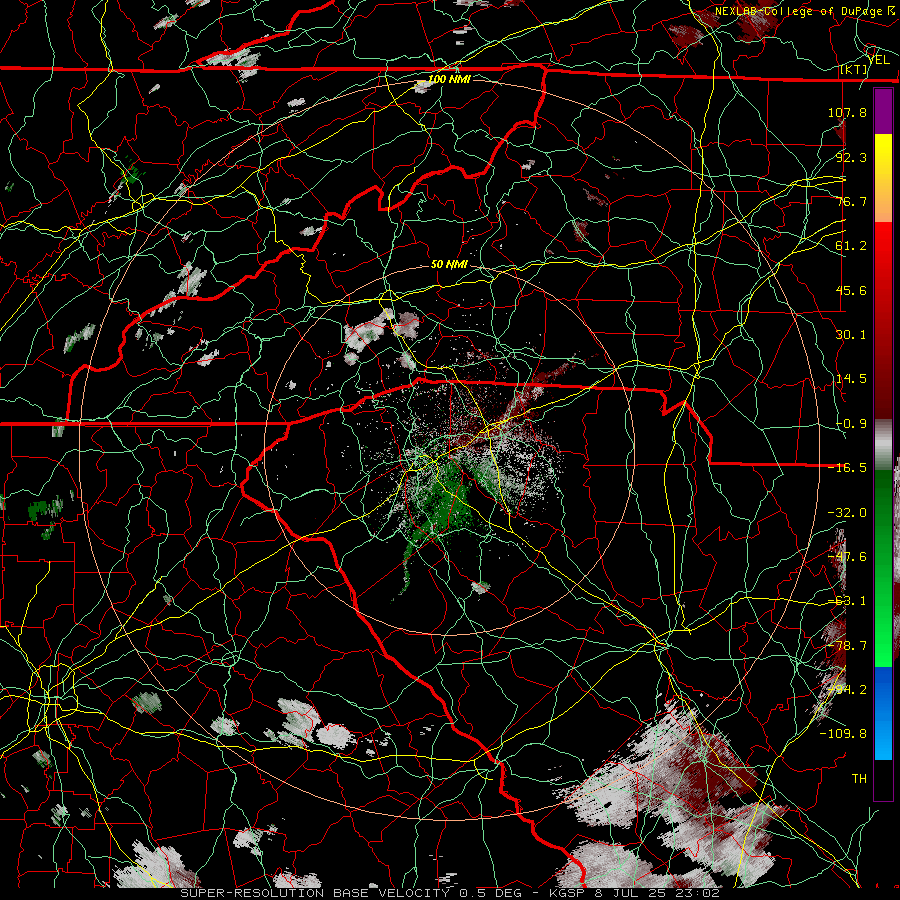Select the -16.5 scale value

[x=847, y=468]
